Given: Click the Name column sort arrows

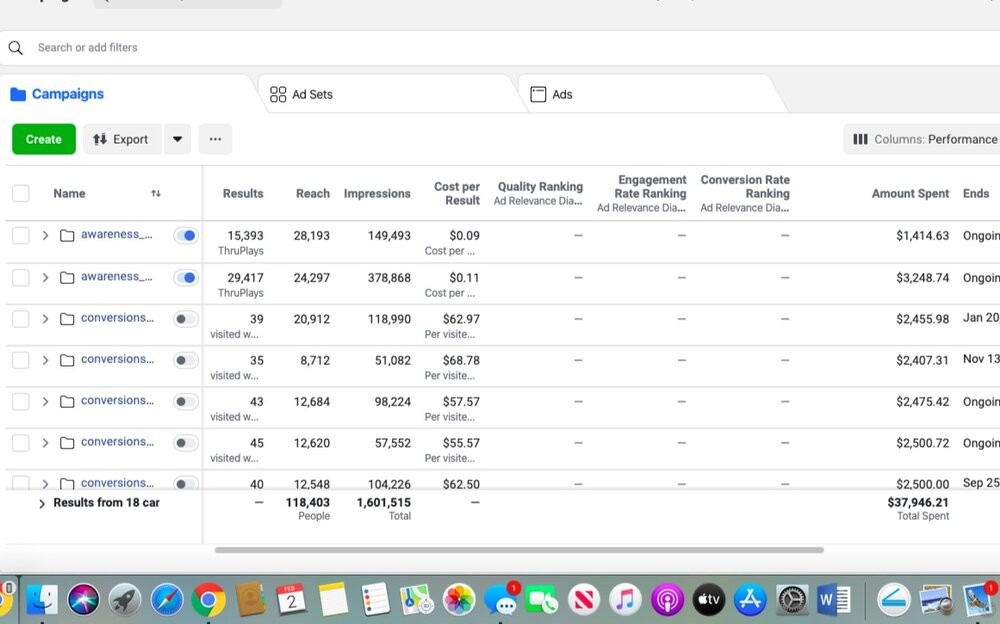Looking at the screenshot, I should click(155, 193).
